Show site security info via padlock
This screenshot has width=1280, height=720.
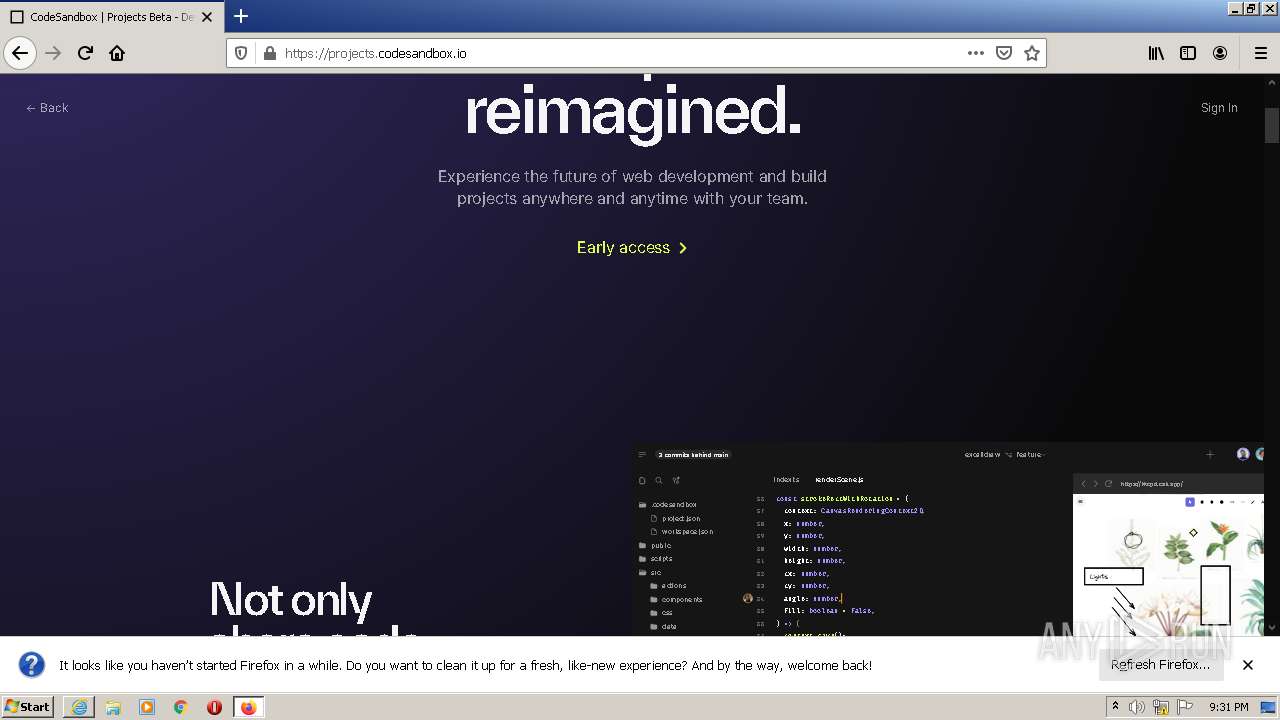(x=269, y=53)
